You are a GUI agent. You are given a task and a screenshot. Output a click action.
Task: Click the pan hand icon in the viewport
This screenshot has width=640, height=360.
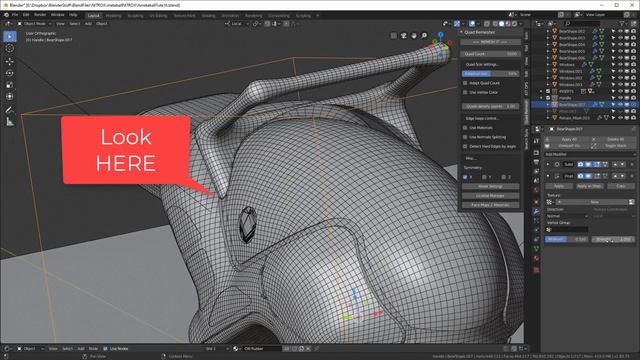tap(414, 36)
